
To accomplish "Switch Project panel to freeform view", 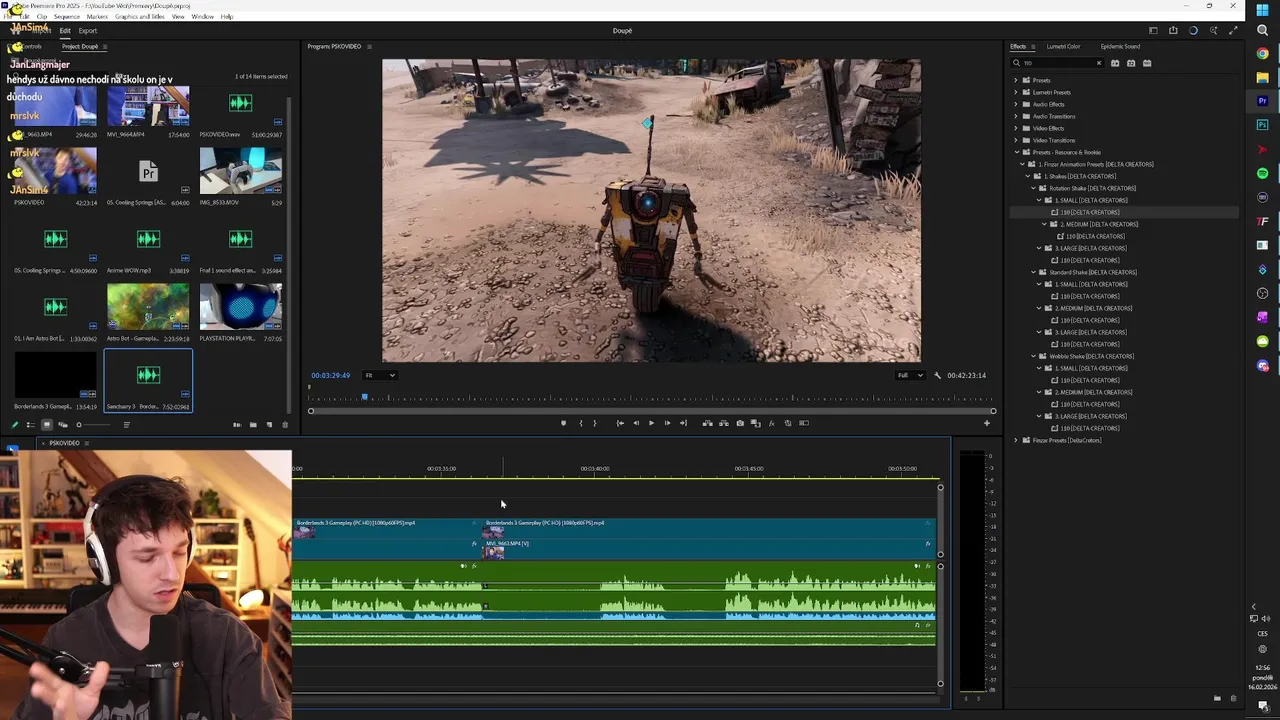I will point(62,425).
